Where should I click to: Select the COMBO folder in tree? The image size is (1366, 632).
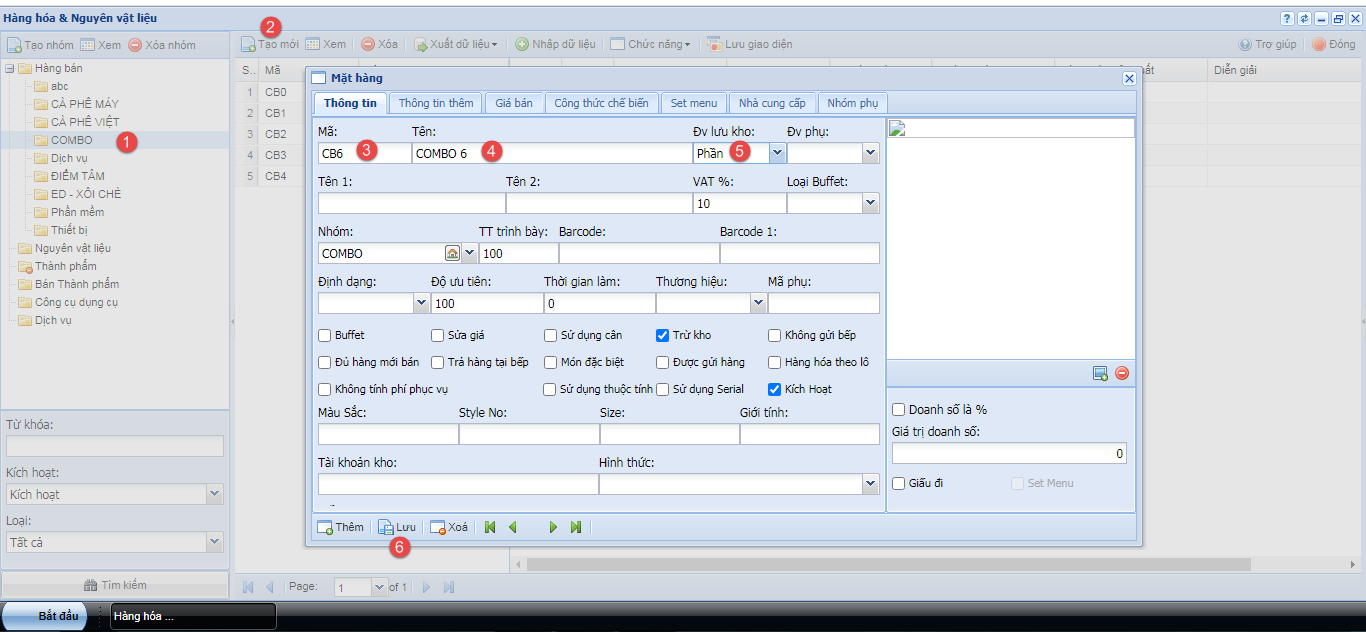pyautogui.click(x=71, y=140)
